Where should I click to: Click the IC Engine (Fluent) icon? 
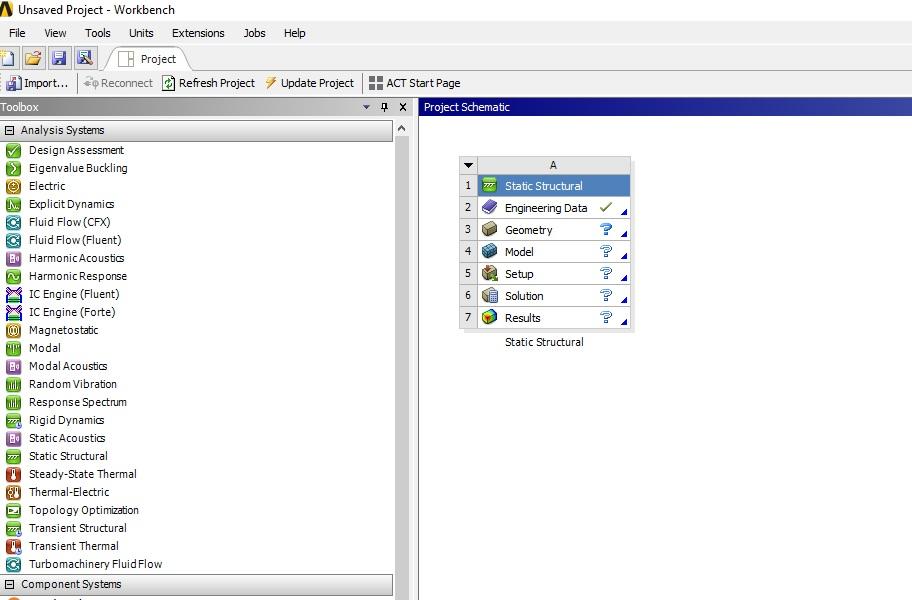tap(13, 295)
